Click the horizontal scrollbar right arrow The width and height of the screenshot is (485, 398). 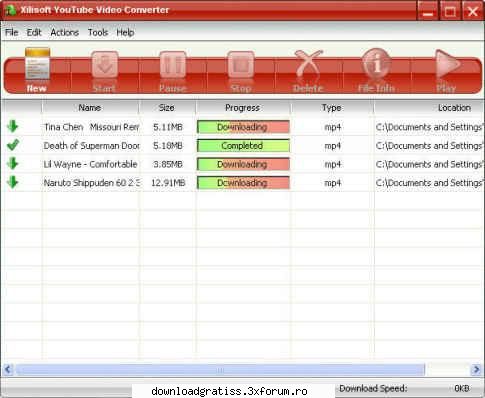476,369
